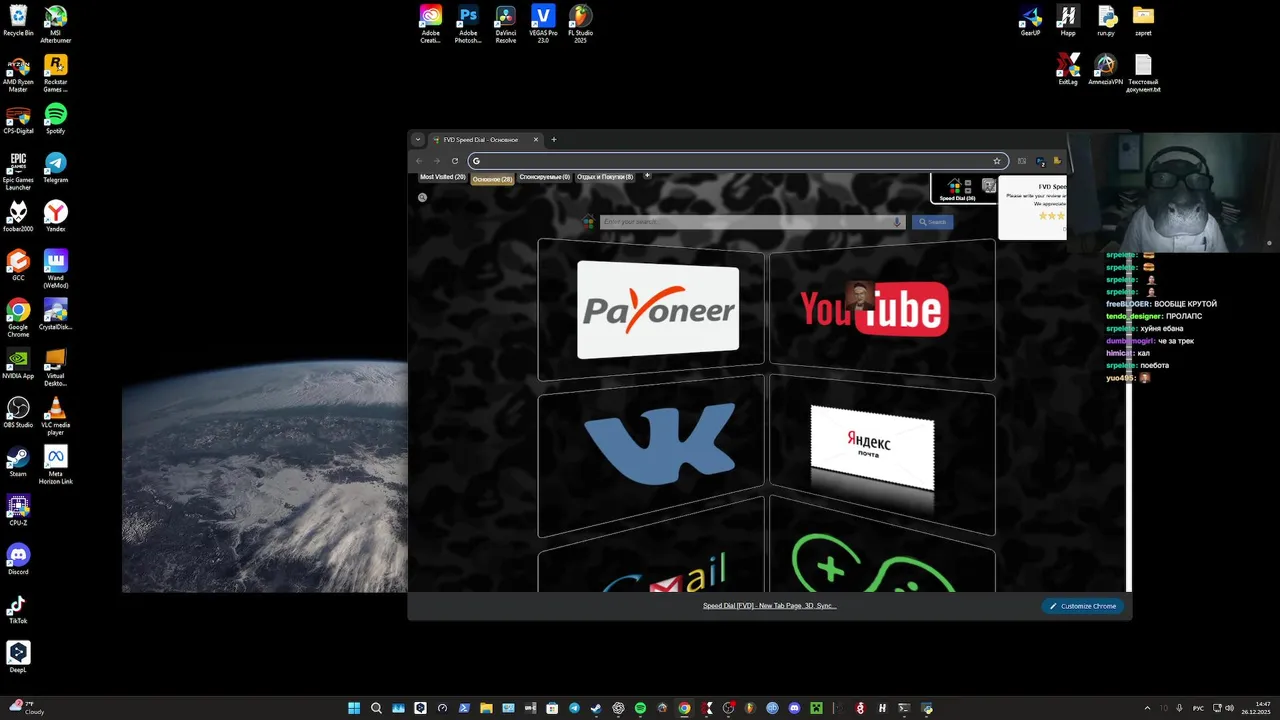Click Customize Chrome button
This screenshot has width=1280, height=720.
point(1083,606)
